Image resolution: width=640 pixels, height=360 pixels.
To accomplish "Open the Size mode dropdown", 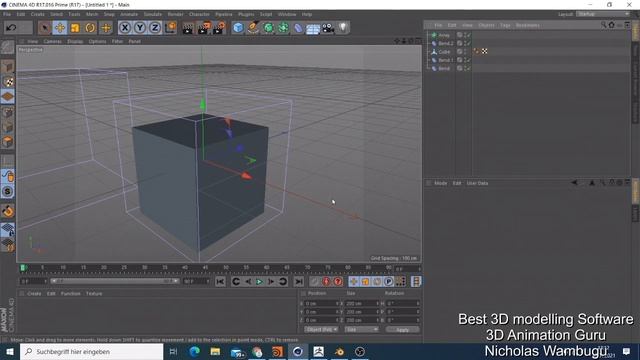I will pos(361,329).
